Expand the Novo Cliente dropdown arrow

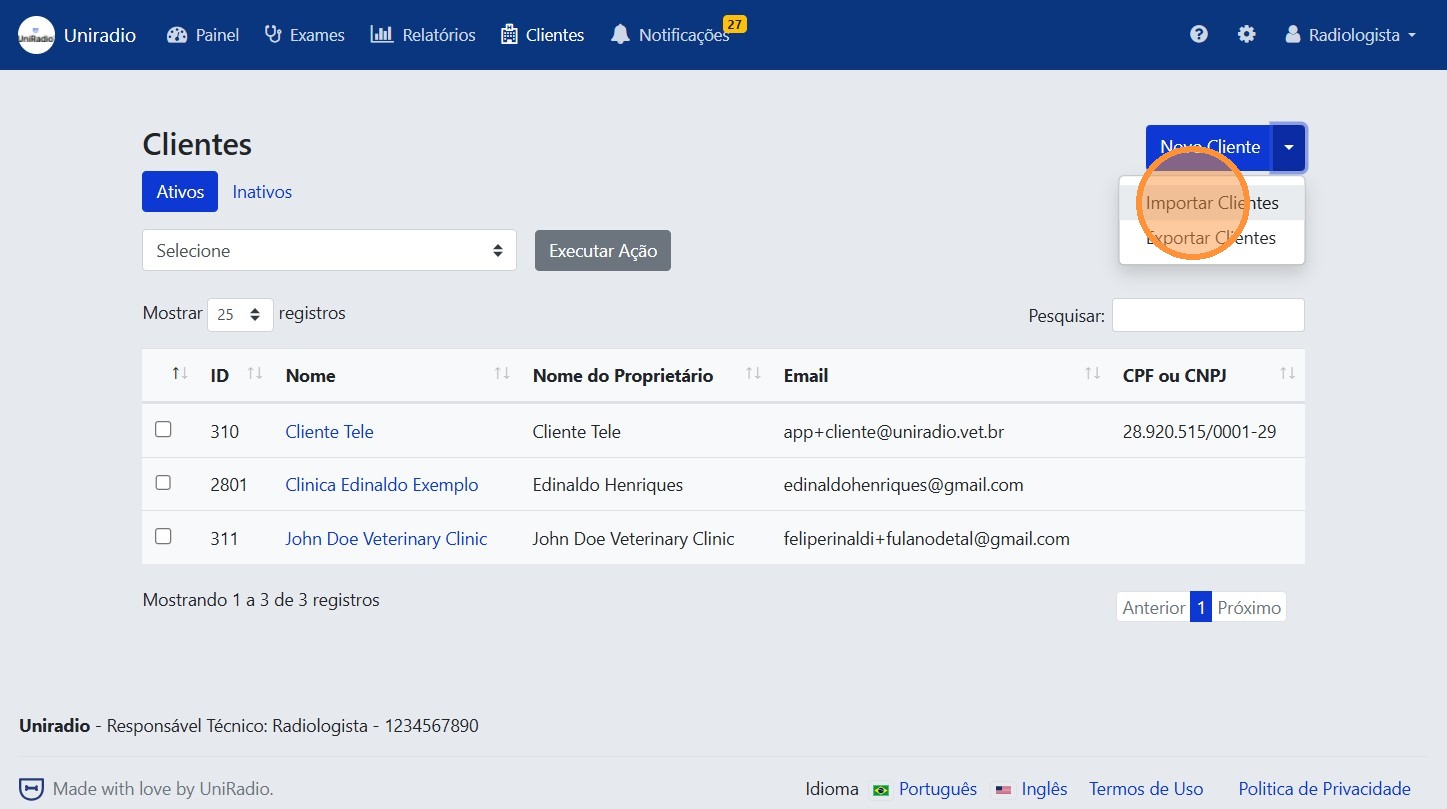point(1289,147)
